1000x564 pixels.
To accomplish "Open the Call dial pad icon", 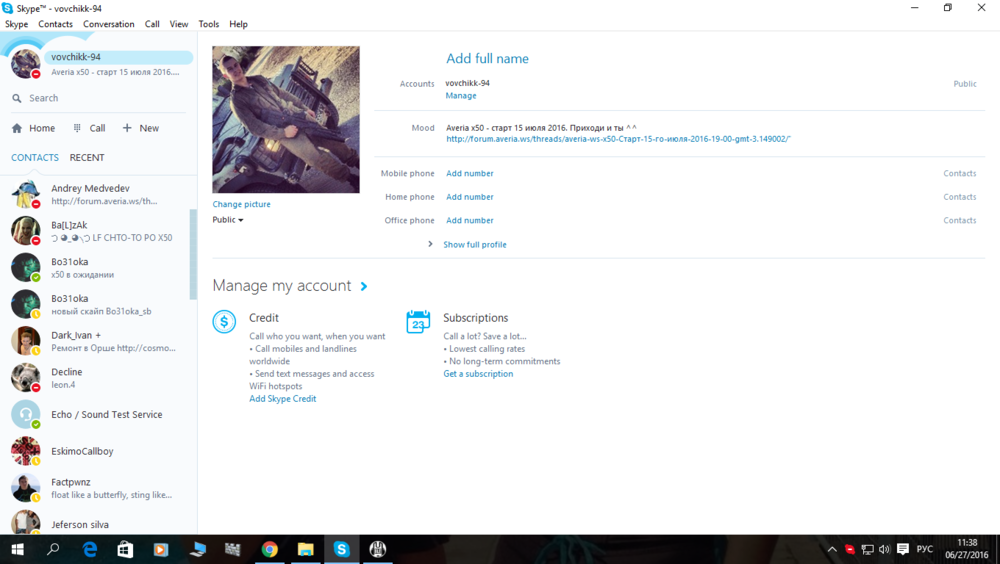I will pyautogui.click(x=78, y=128).
